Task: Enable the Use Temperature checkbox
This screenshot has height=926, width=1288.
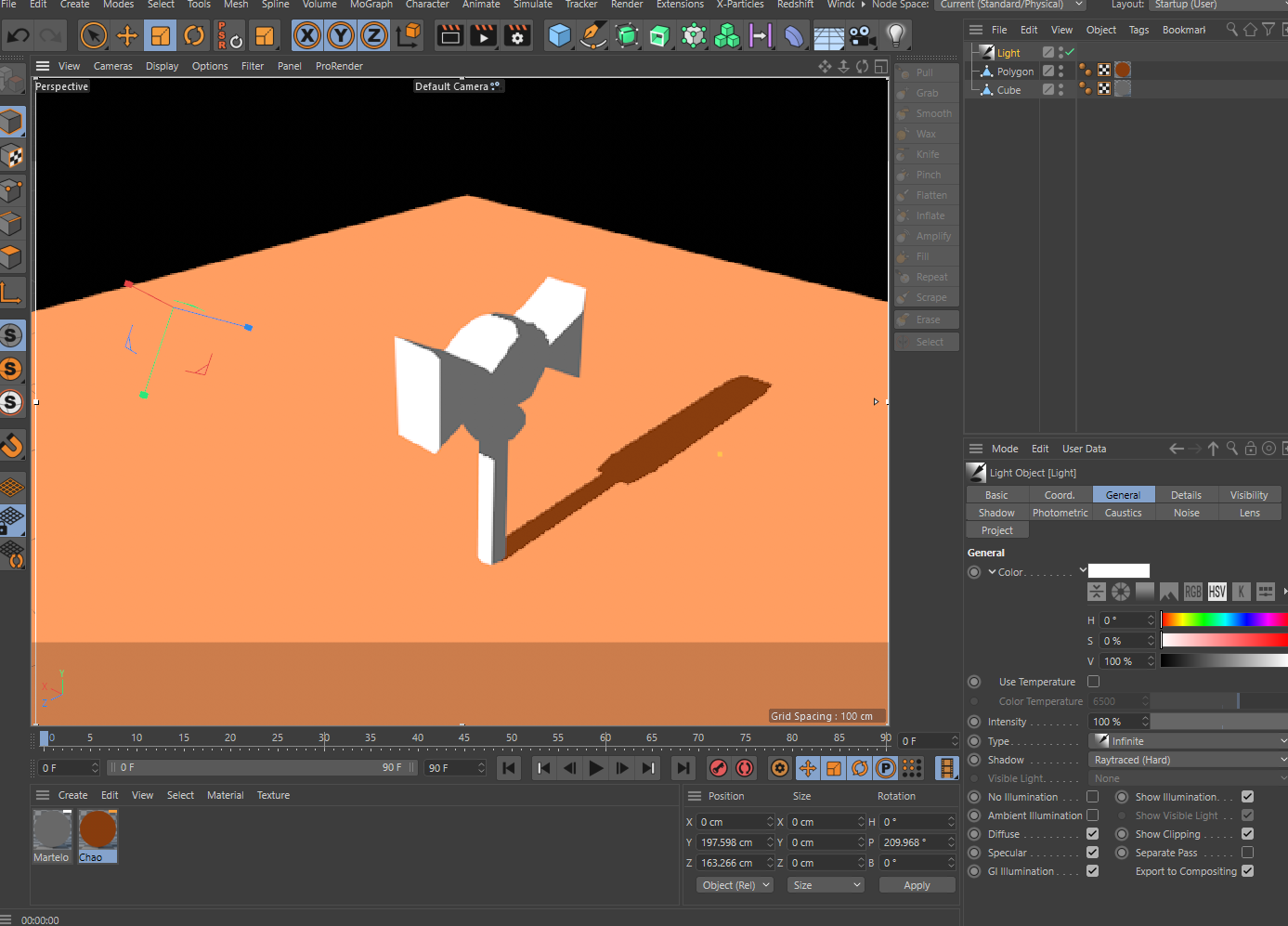Action: point(1093,682)
